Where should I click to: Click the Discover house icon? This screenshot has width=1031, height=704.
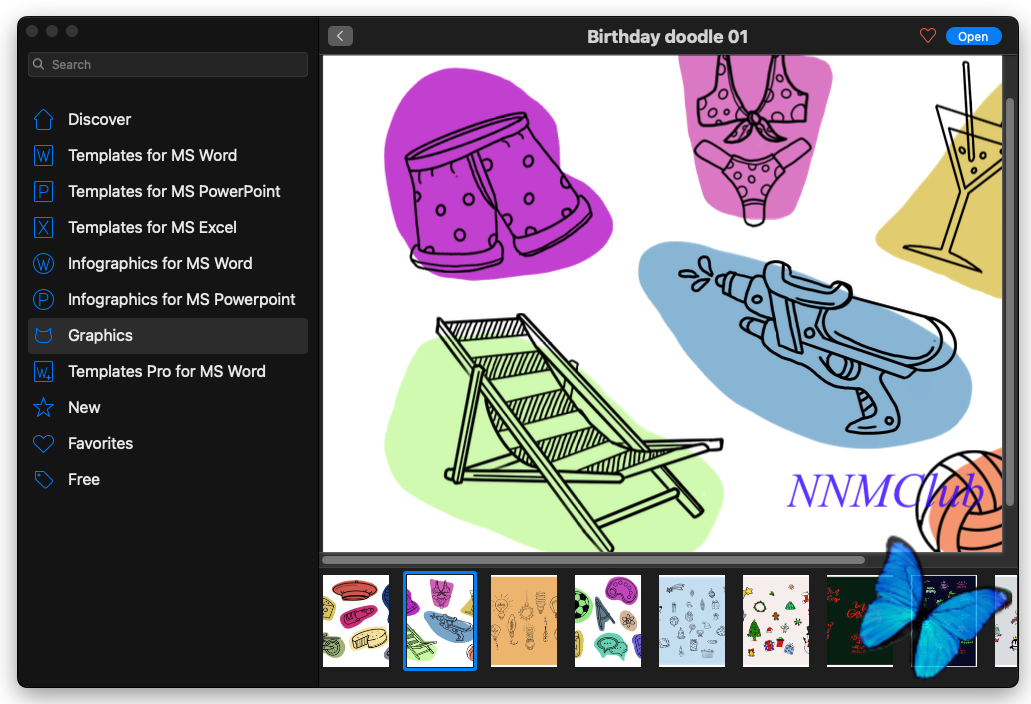click(x=43, y=120)
